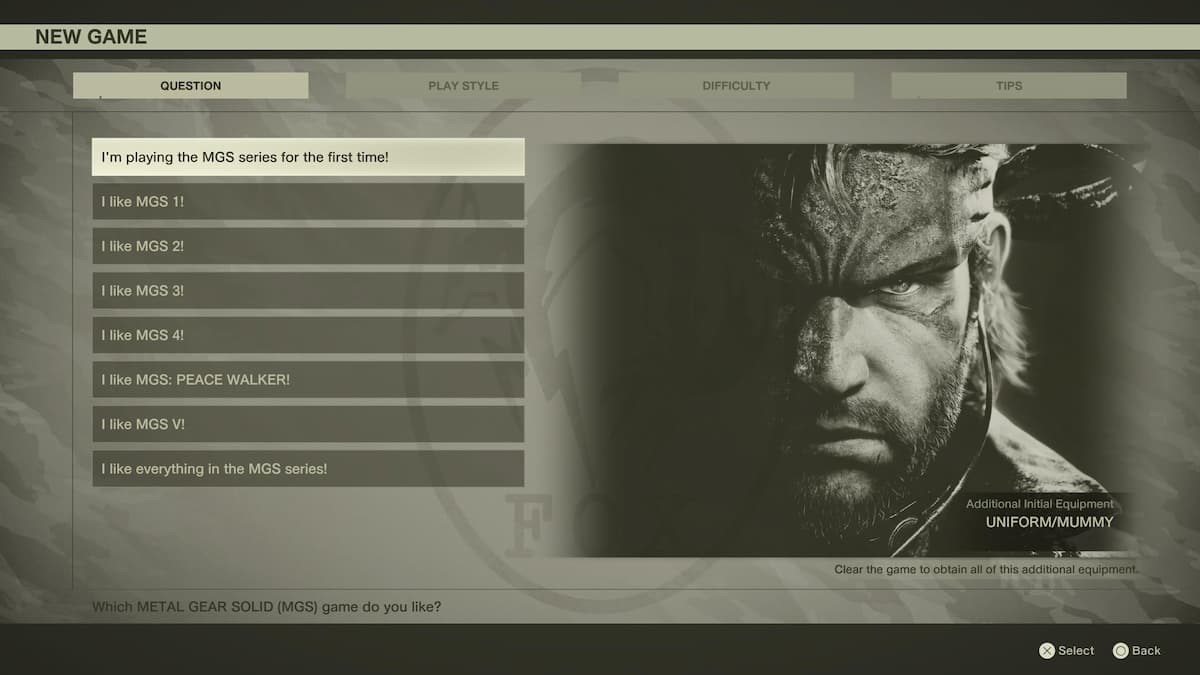Open the DIFFICULTY tab
1200x675 pixels.
pyautogui.click(x=736, y=86)
